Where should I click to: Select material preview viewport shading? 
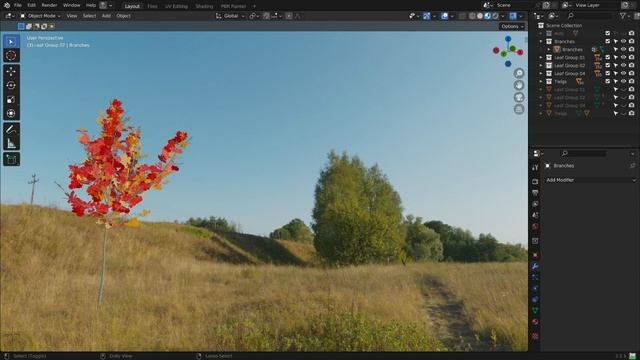click(488, 16)
